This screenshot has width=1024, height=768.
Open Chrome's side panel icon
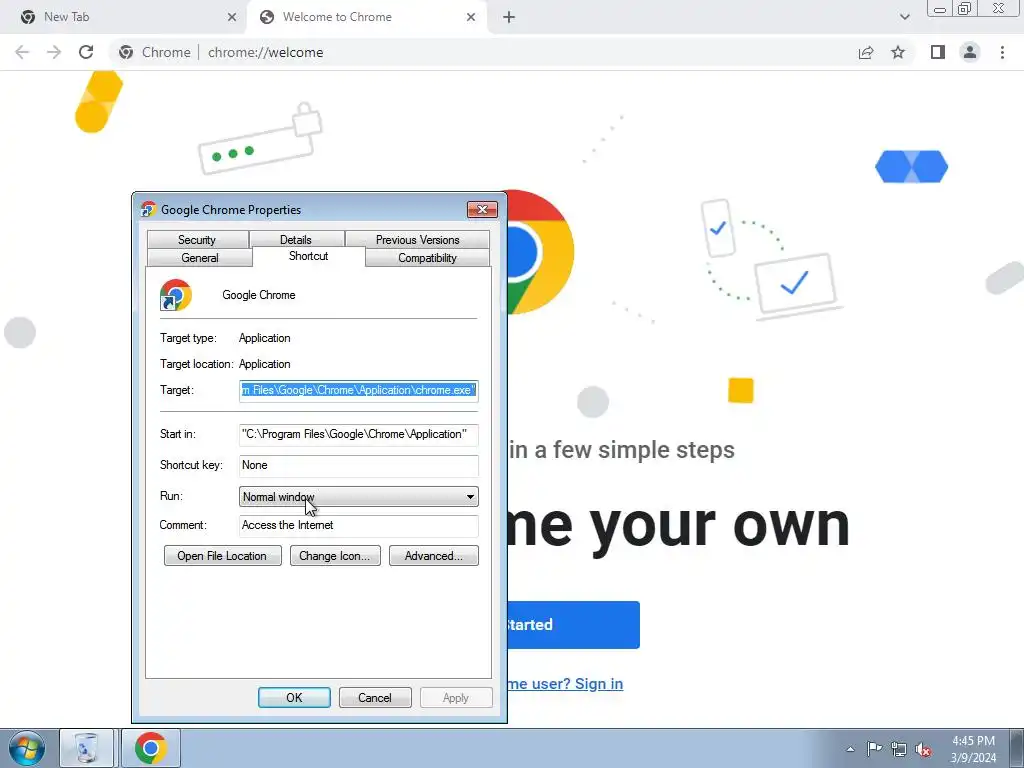coord(938,52)
